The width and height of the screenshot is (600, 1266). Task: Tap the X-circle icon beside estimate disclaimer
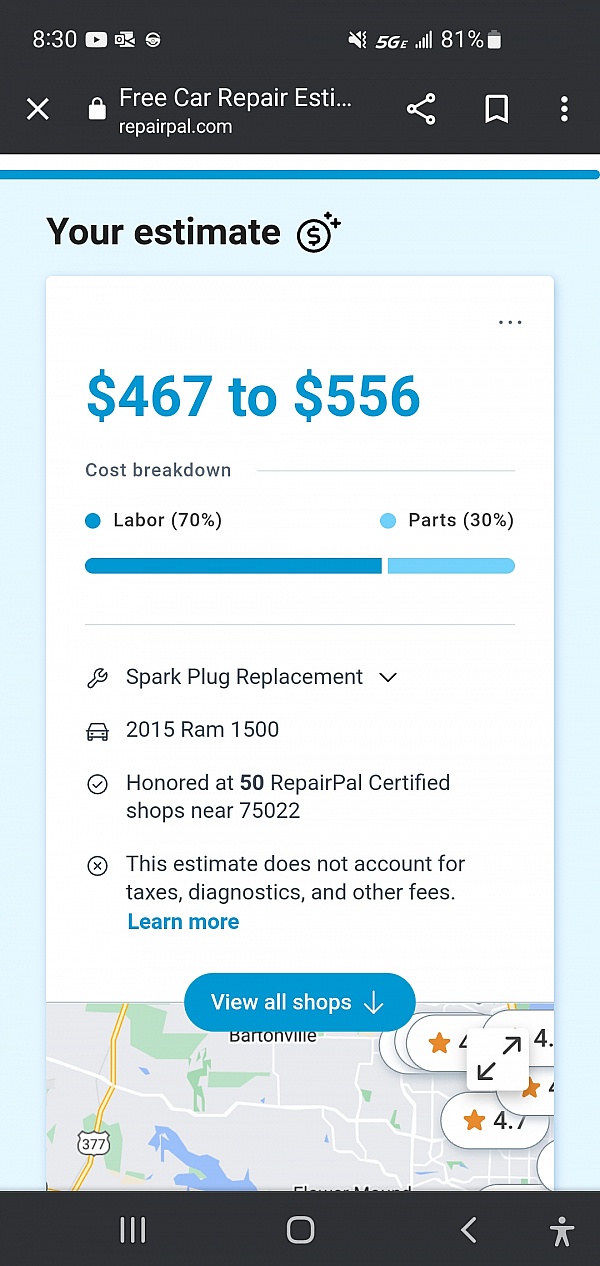coord(97,866)
